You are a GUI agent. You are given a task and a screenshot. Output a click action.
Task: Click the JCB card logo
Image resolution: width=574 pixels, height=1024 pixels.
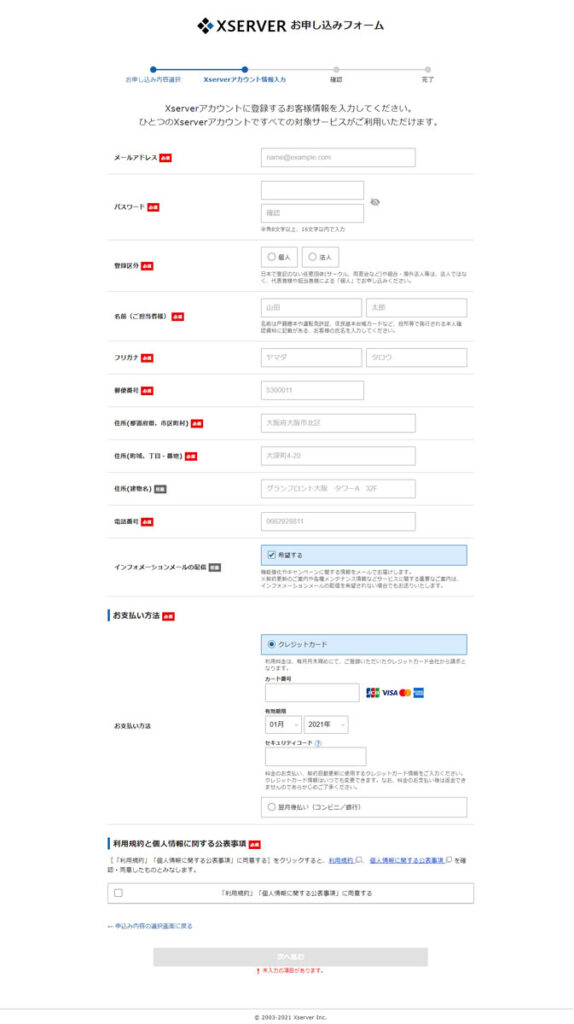click(373, 692)
